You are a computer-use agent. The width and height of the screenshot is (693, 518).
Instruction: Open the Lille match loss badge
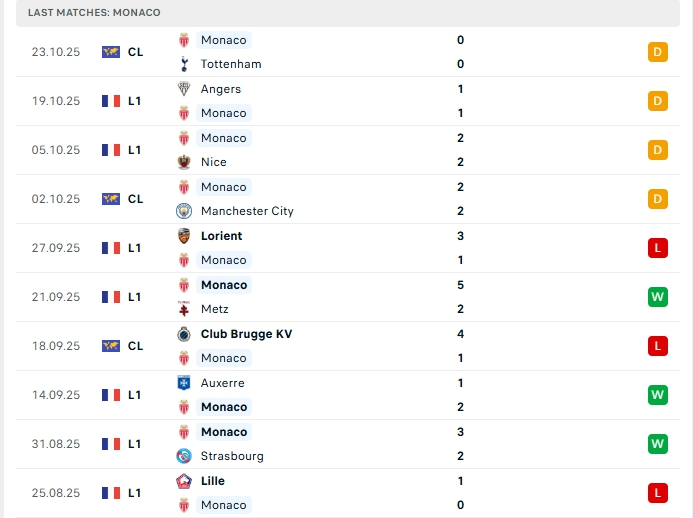pos(657,493)
